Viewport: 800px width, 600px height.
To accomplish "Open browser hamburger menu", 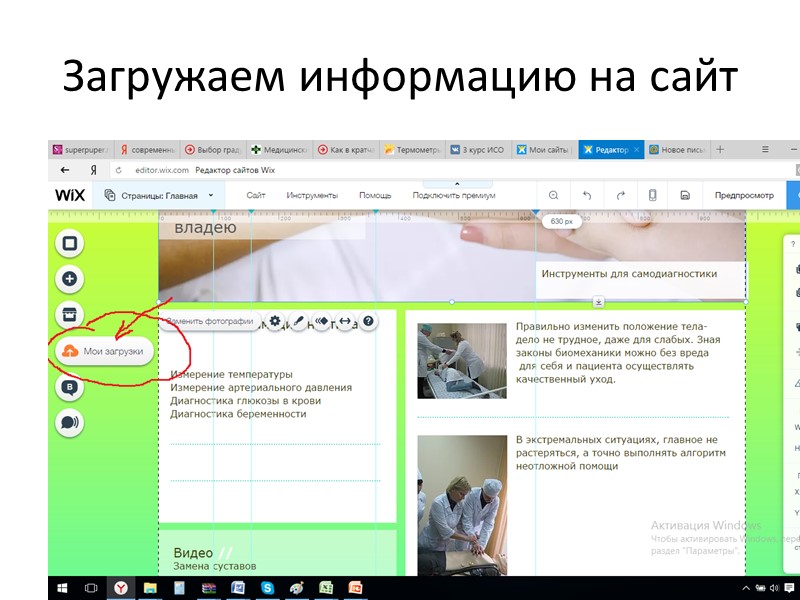I will [765, 149].
